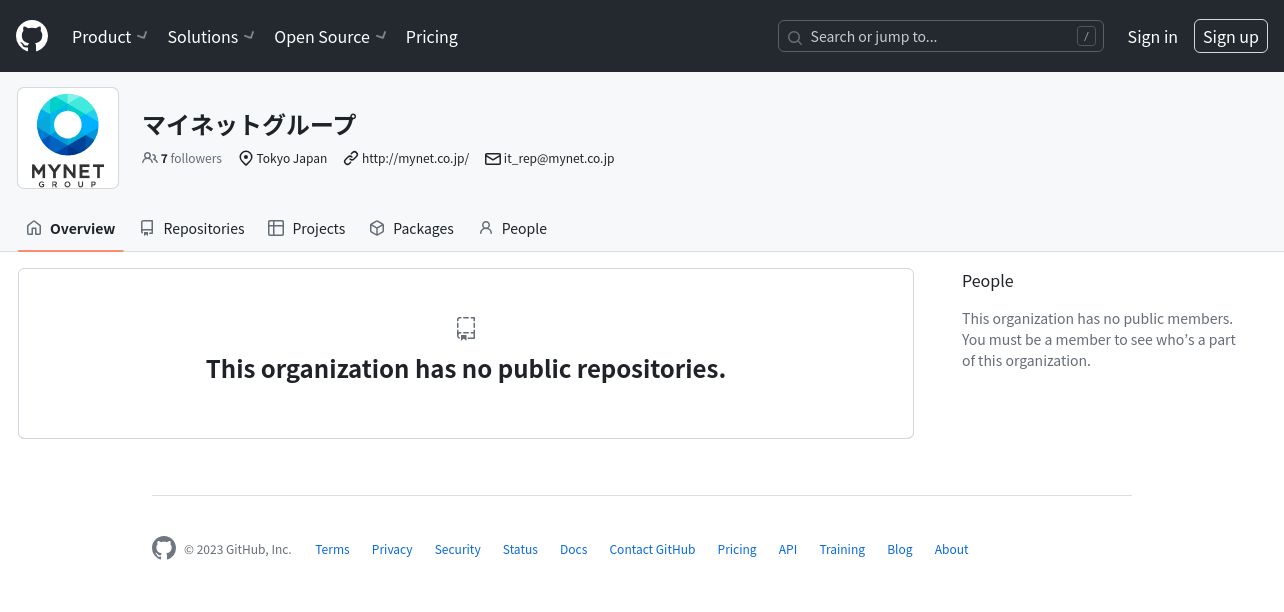Switch to the Overview tab
The height and width of the screenshot is (612, 1284).
70,228
